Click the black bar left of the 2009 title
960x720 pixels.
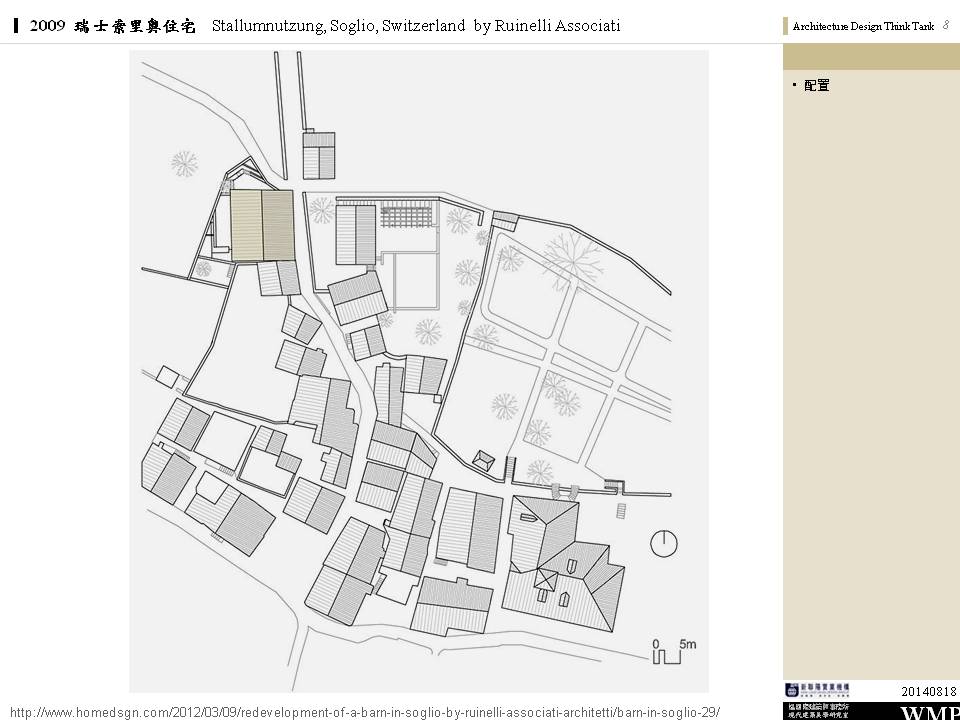click(17, 26)
